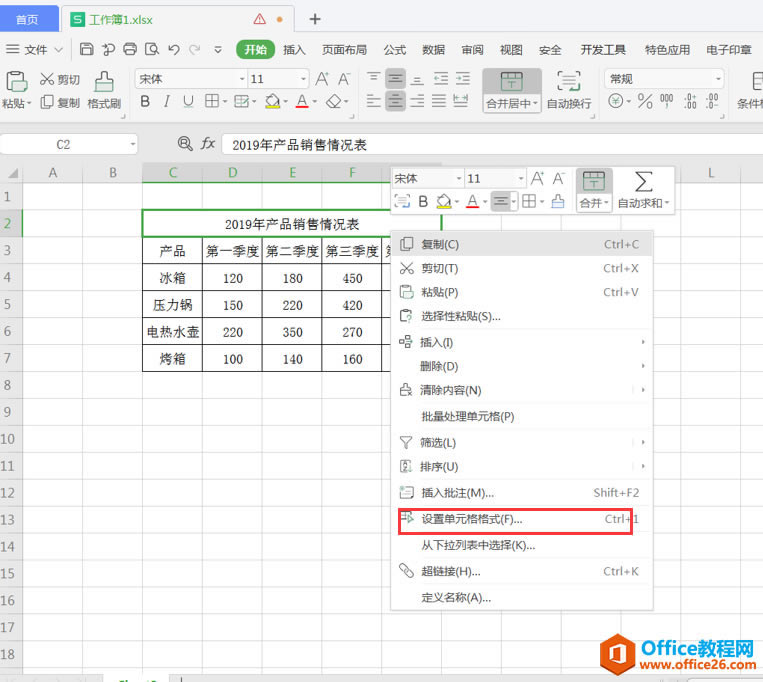Open the mini toolbar font size dropdown
This screenshot has height=682, width=763.
[x=521, y=179]
